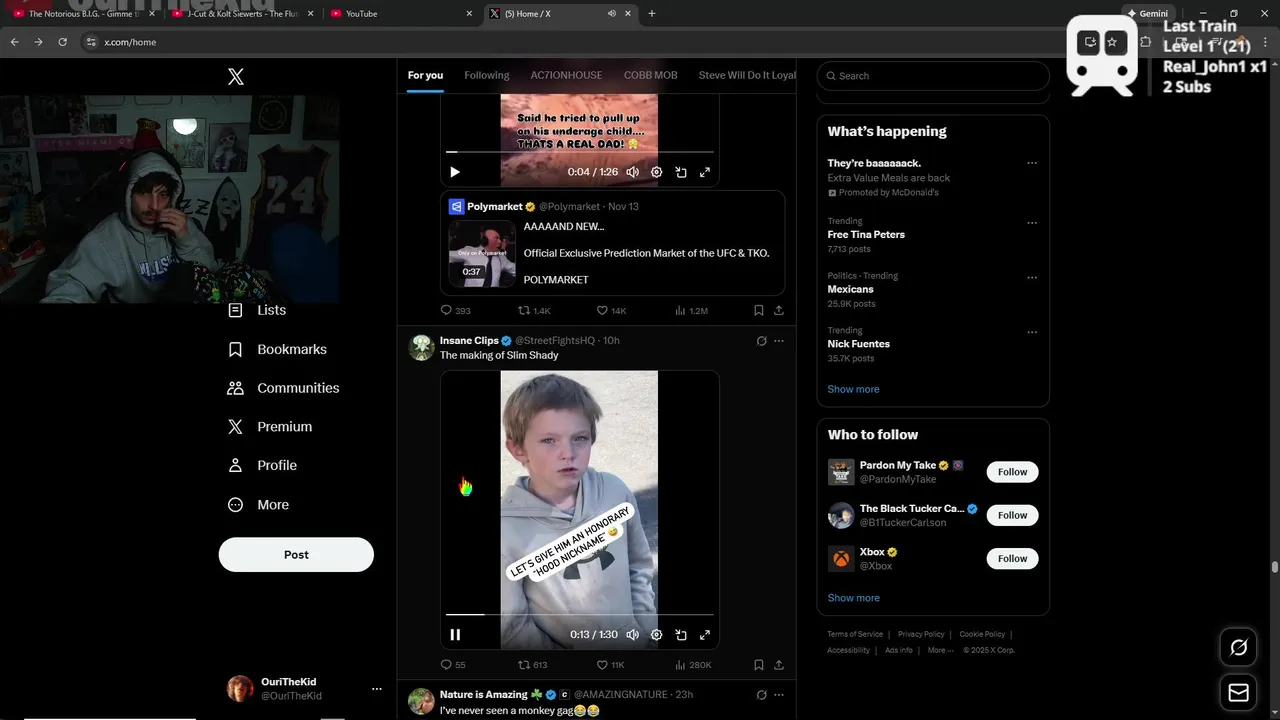Click the Post button
Viewport: 1280px width, 720px height.
click(296, 555)
